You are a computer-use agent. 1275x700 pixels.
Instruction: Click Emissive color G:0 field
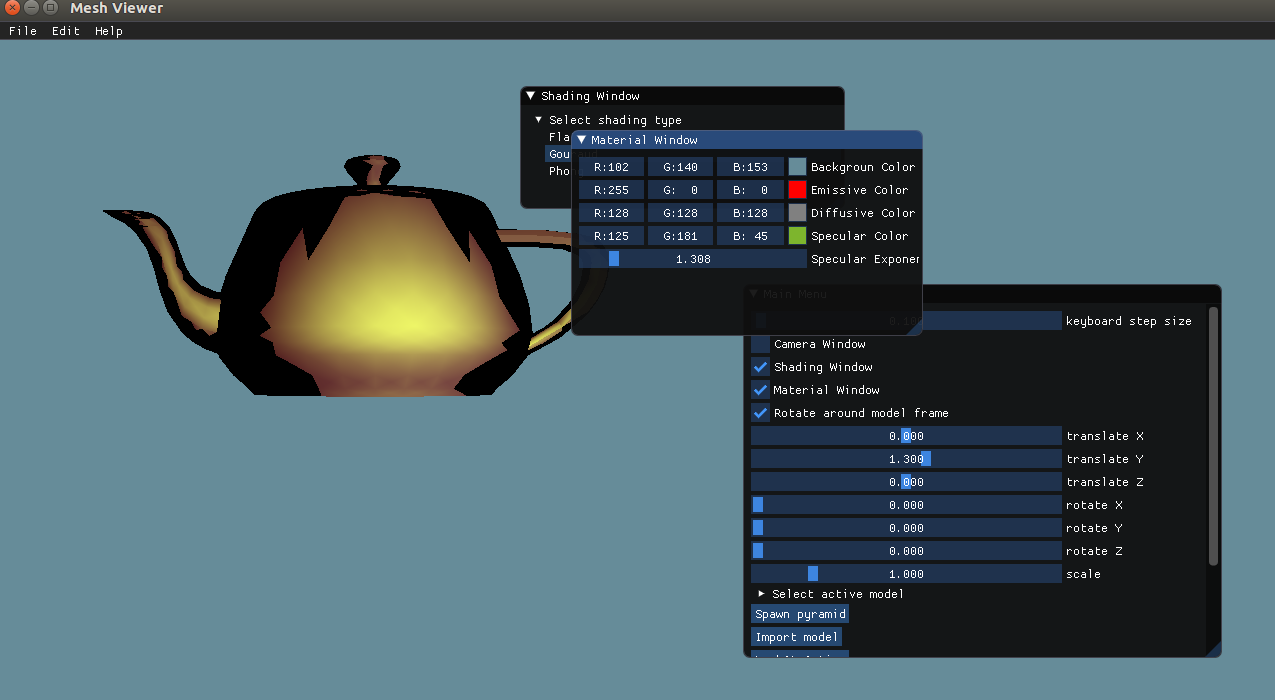(680, 190)
